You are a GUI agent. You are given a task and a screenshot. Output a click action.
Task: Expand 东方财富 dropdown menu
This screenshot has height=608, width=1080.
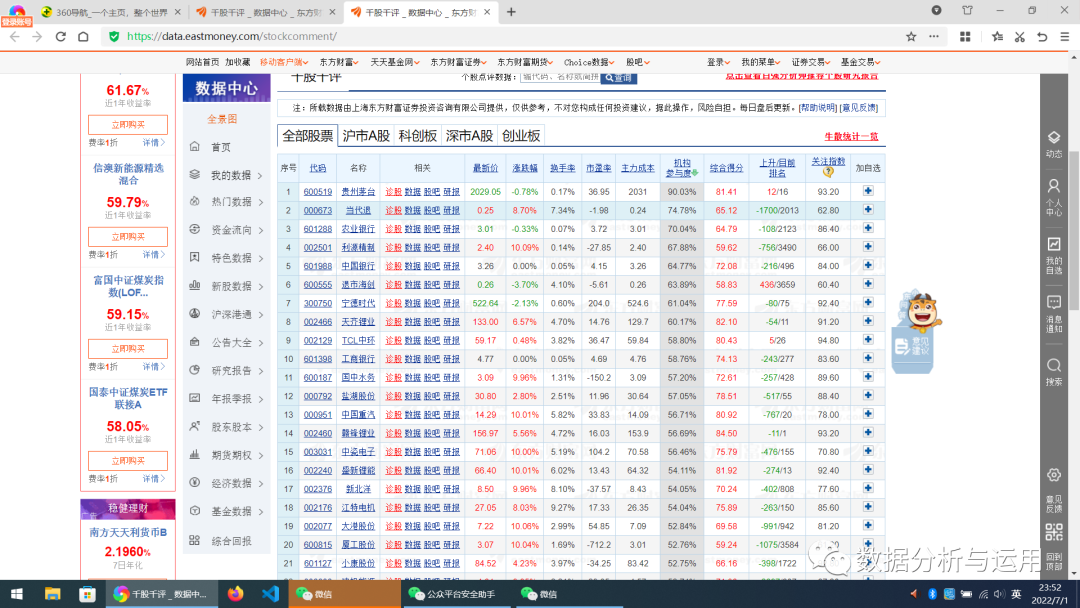click(x=339, y=62)
